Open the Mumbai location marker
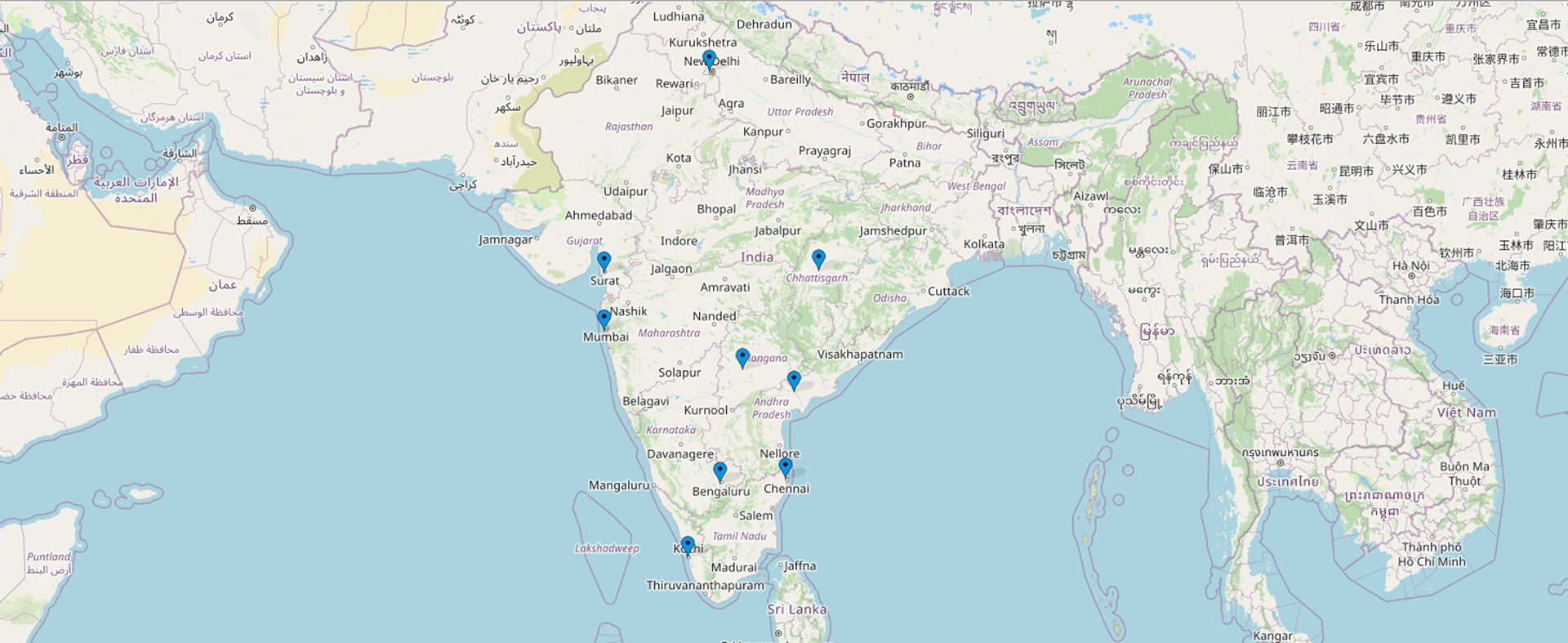1568x643 pixels. click(x=604, y=319)
